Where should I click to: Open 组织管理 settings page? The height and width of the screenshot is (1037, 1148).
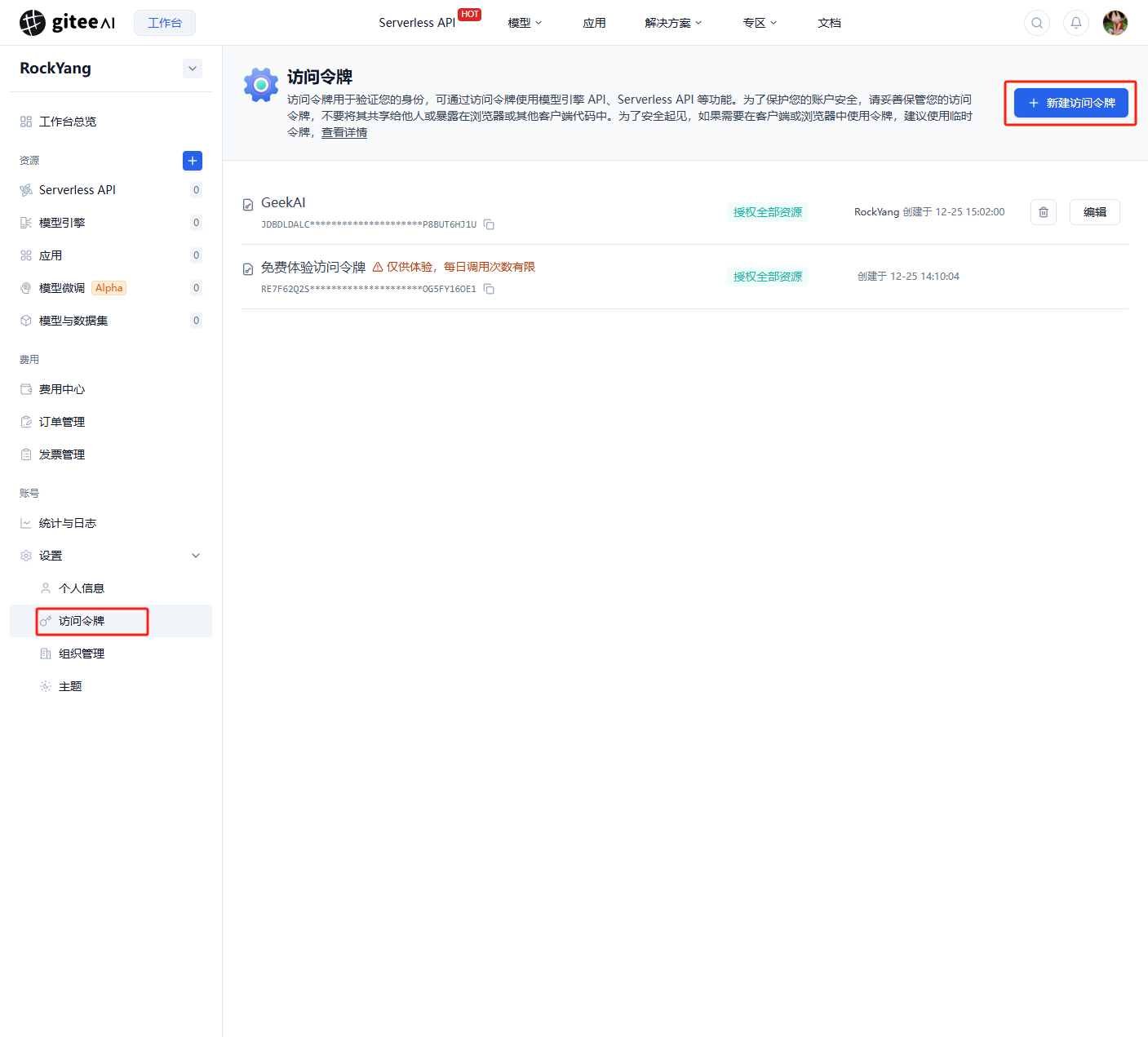[x=111, y=654]
